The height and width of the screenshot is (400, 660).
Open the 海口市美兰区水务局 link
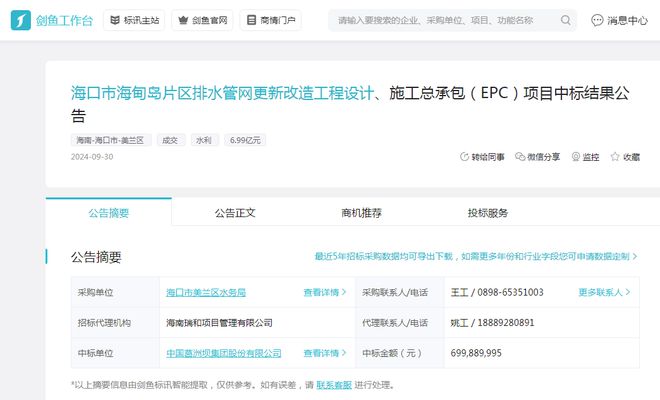click(x=206, y=292)
